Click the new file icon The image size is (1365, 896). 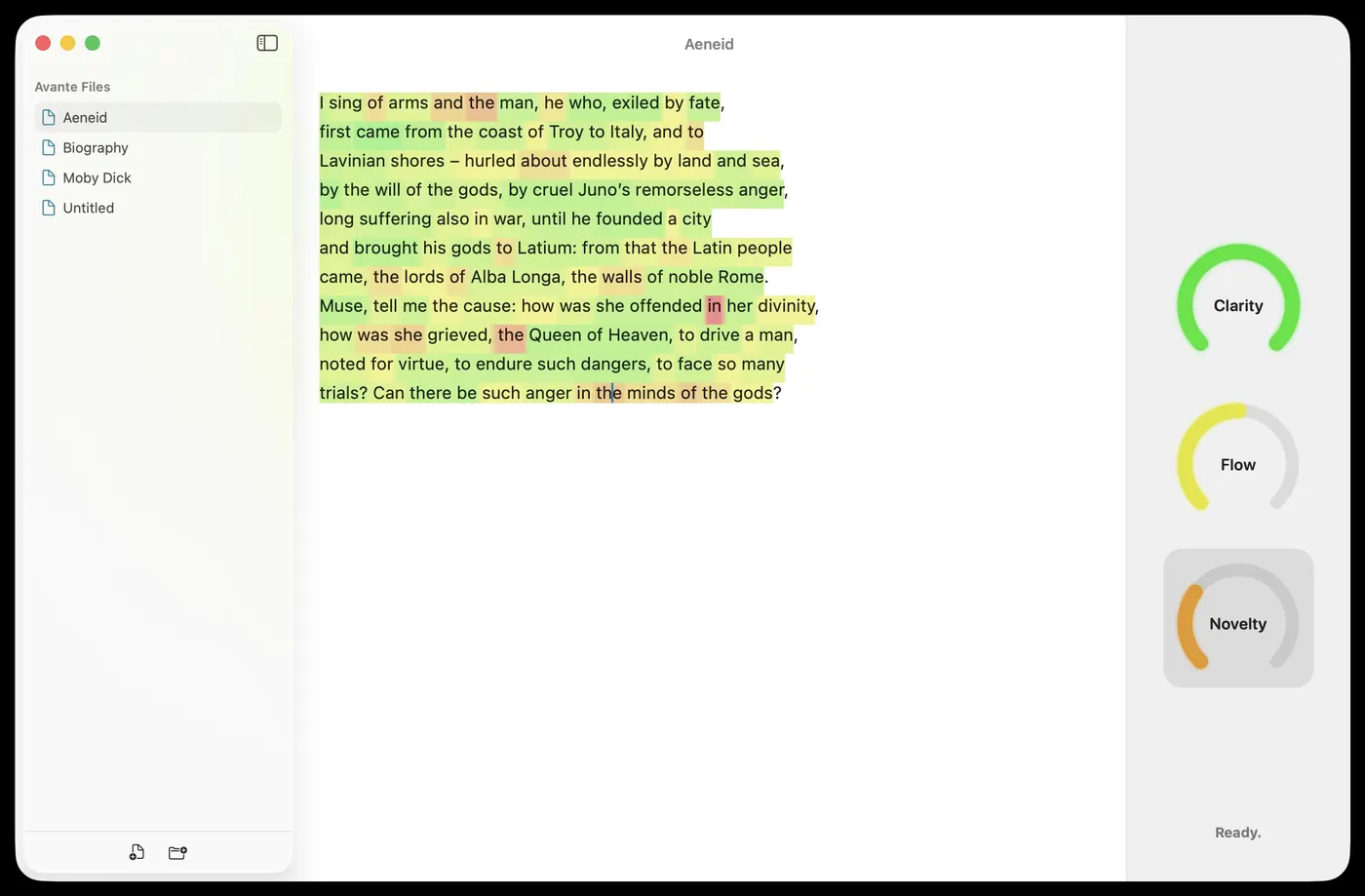tap(136, 852)
